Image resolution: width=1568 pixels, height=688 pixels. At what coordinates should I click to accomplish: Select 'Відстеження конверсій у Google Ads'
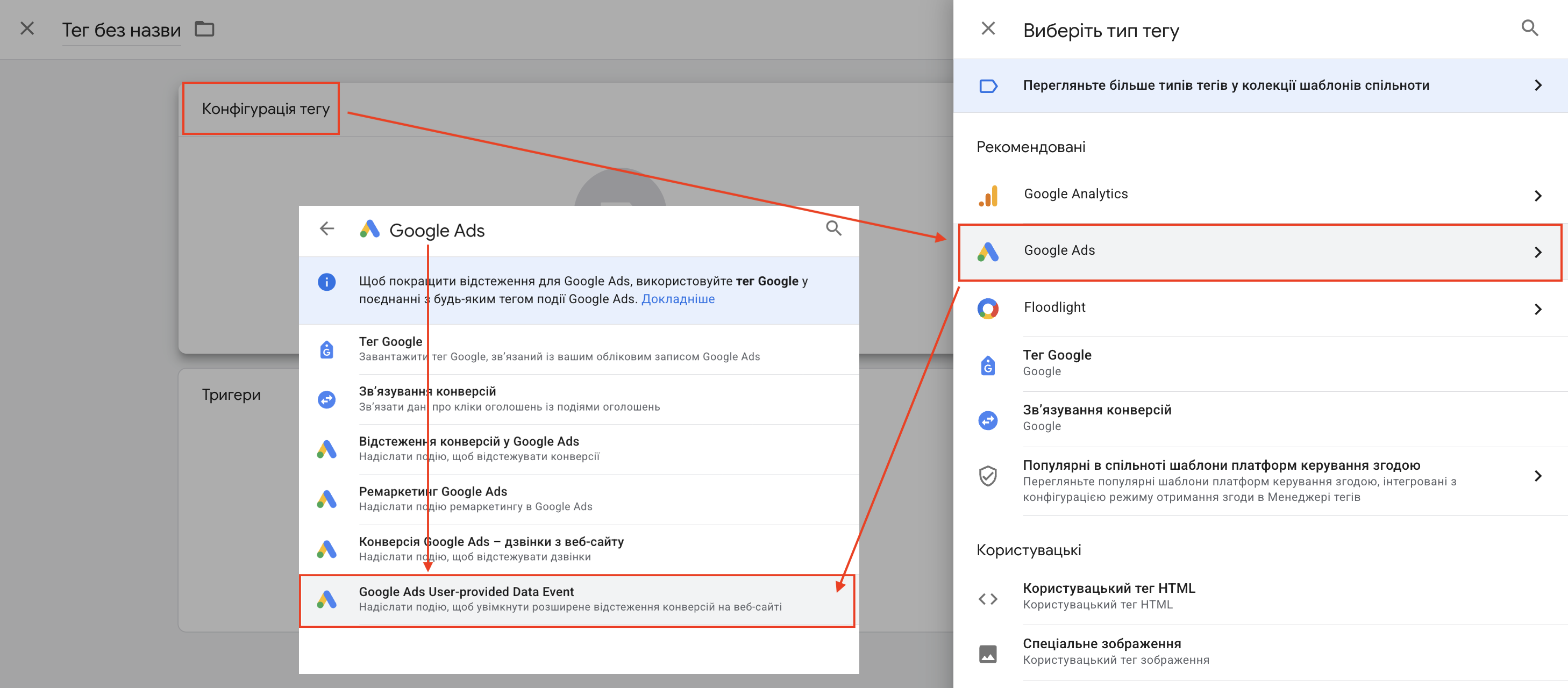tap(579, 449)
